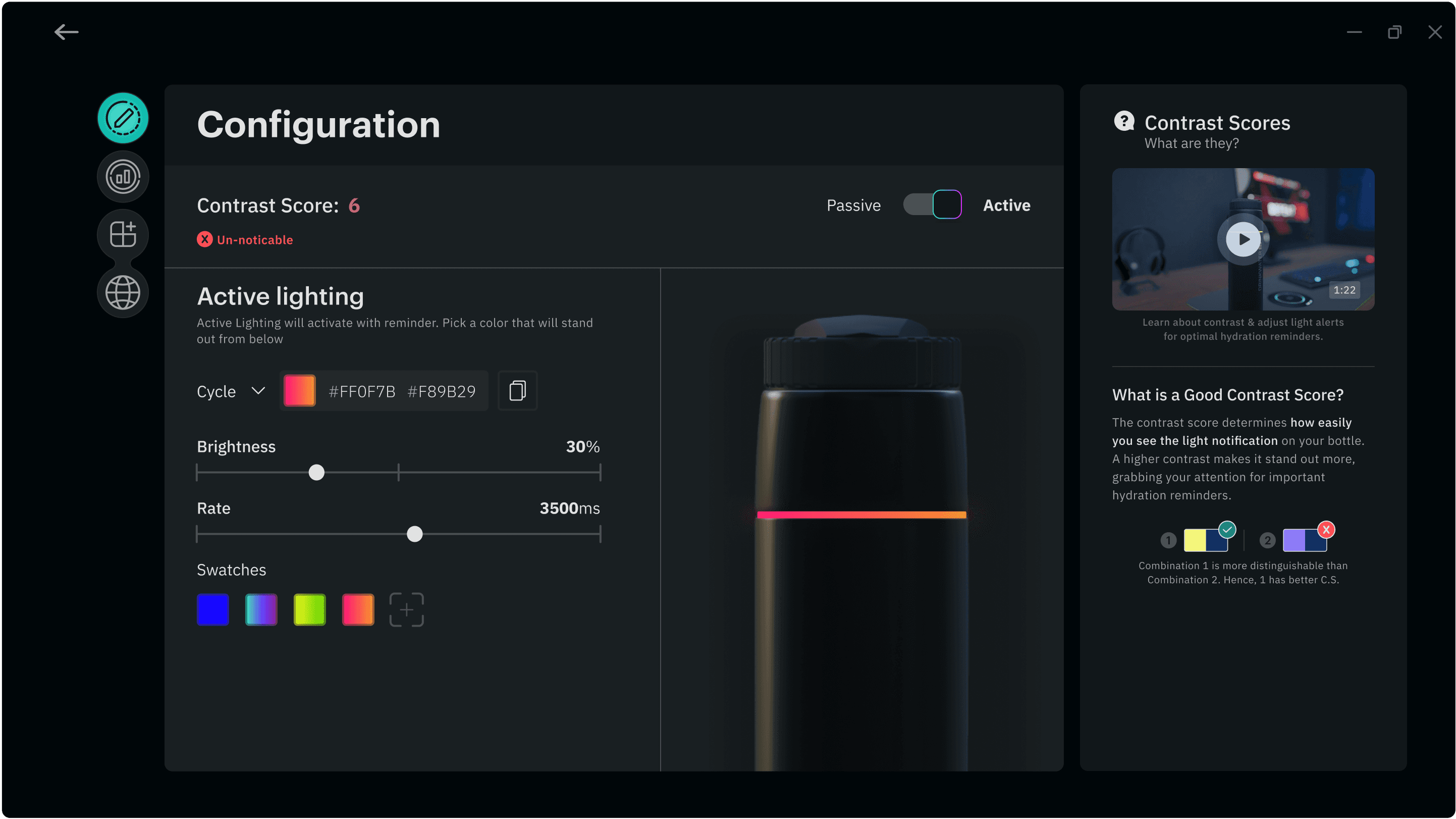Toggle the Passive/Active lighting switch
The image size is (1456, 819).
pyautogui.click(x=932, y=205)
